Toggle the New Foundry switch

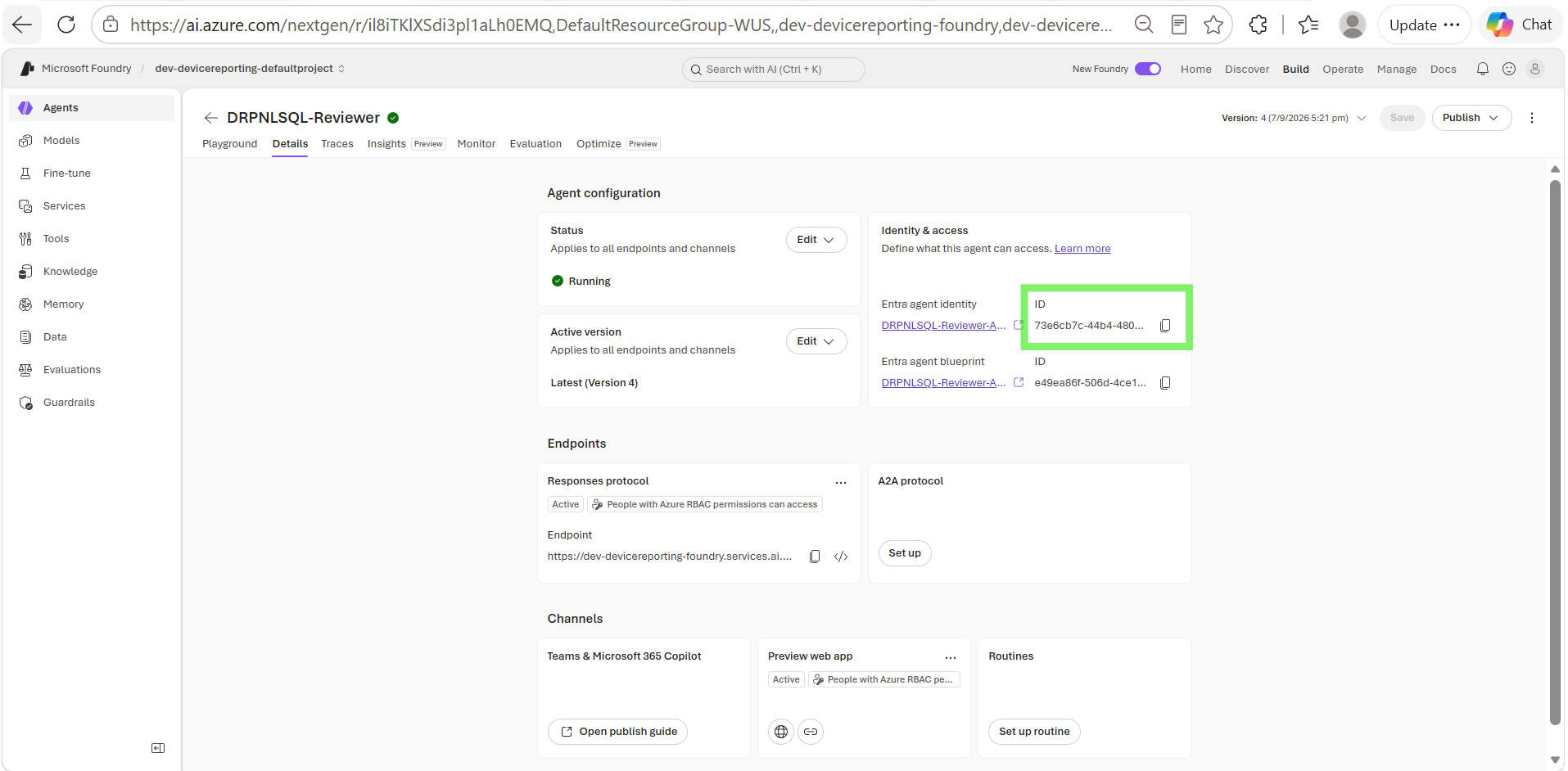1148,69
